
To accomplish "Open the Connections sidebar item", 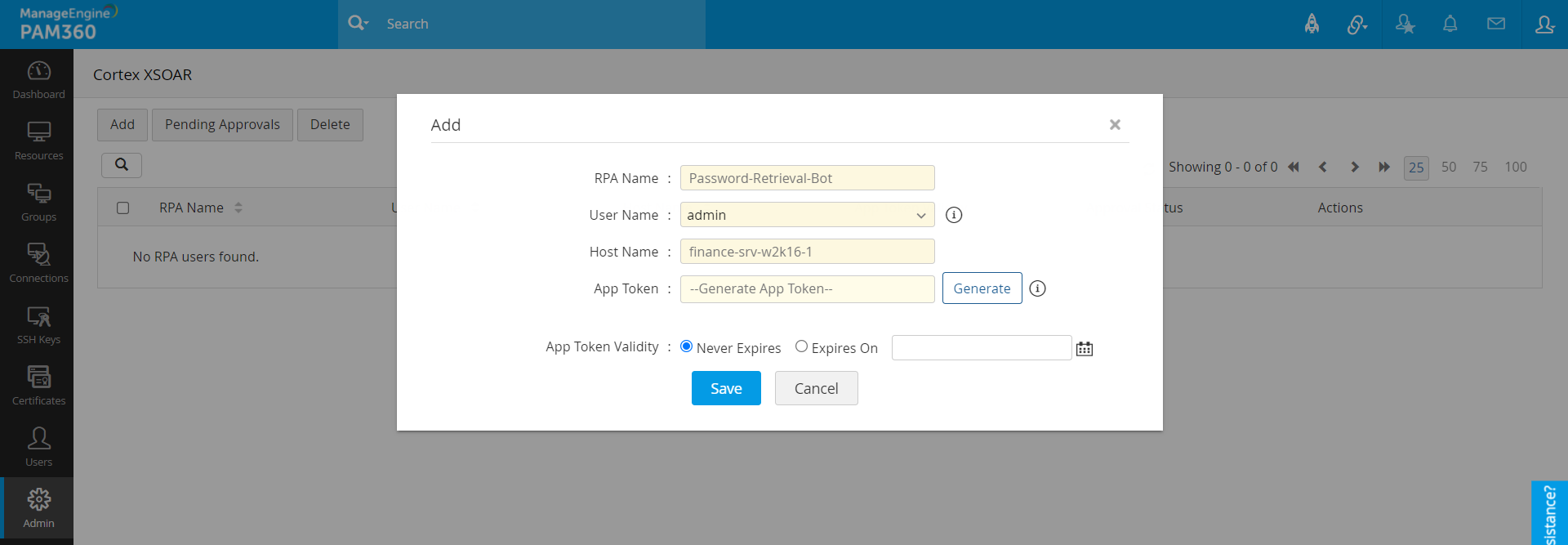I will tap(38, 263).
